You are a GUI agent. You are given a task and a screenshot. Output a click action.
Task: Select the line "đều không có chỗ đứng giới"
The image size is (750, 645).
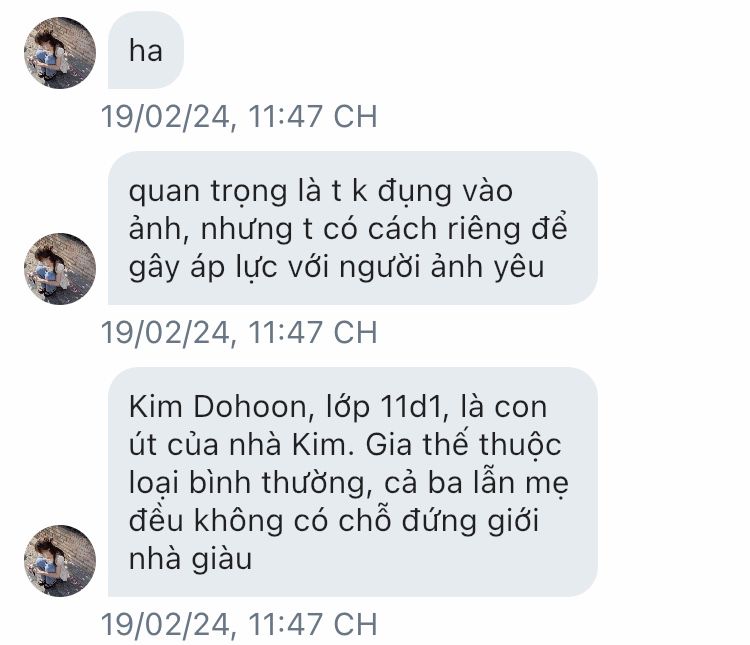(x=334, y=521)
